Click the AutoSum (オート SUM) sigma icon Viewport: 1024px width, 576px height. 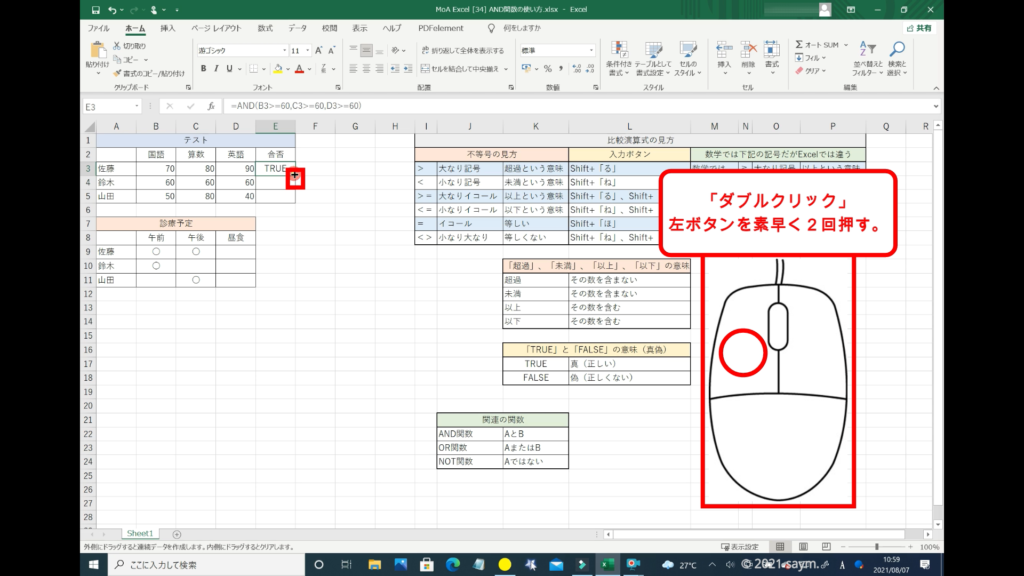tap(799, 45)
